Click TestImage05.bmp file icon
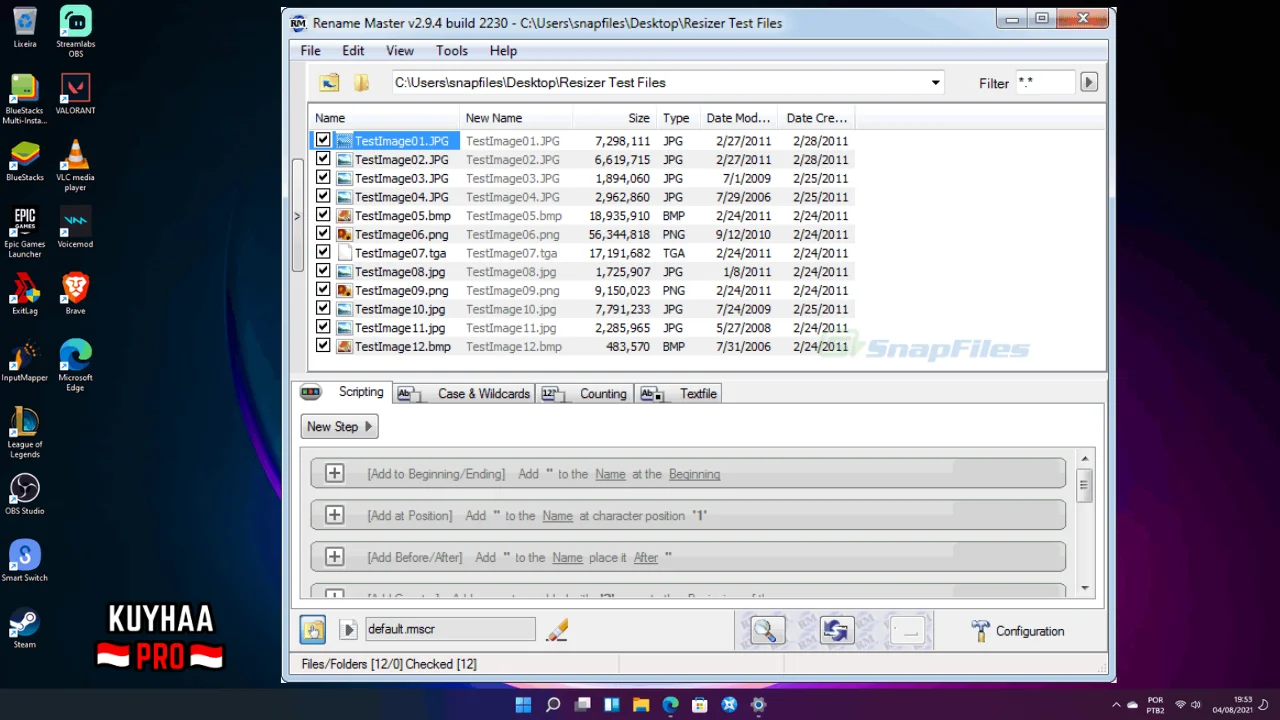Image resolution: width=1280 pixels, height=720 pixels. click(x=344, y=216)
